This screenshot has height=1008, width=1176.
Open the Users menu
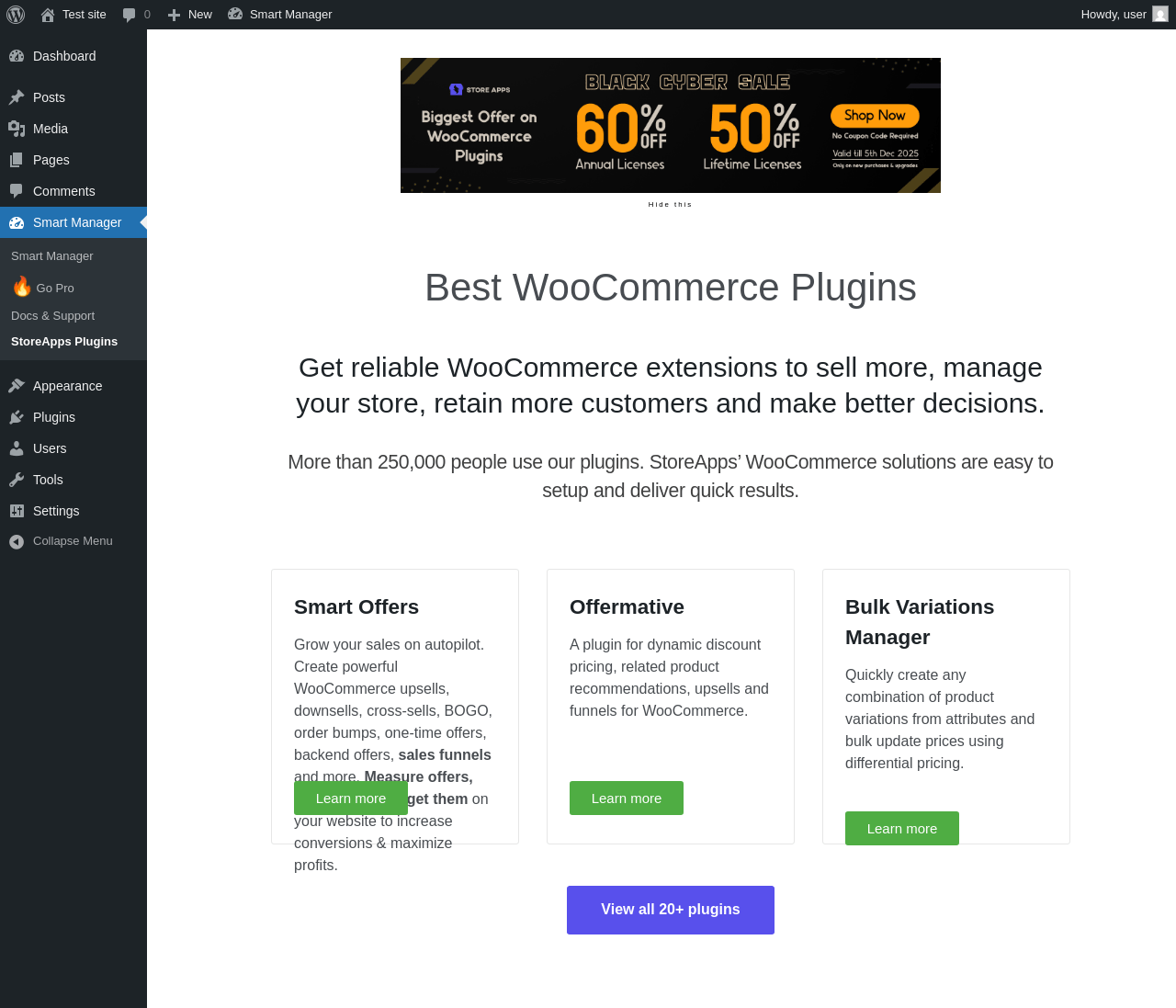click(73, 448)
